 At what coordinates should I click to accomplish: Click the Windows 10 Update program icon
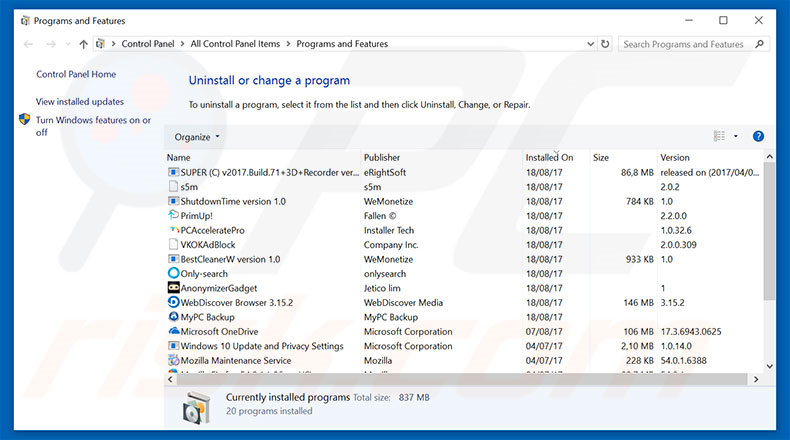[x=173, y=346]
